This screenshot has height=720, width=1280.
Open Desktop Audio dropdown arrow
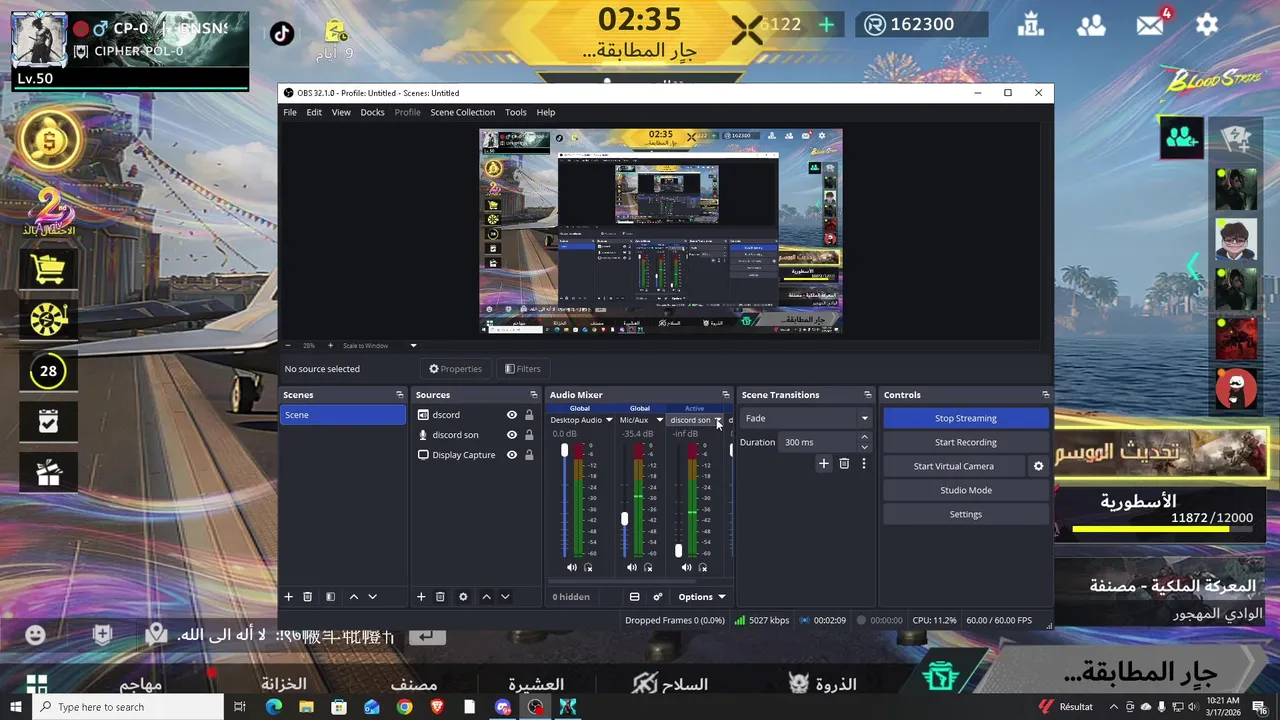(x=608, y=420)
